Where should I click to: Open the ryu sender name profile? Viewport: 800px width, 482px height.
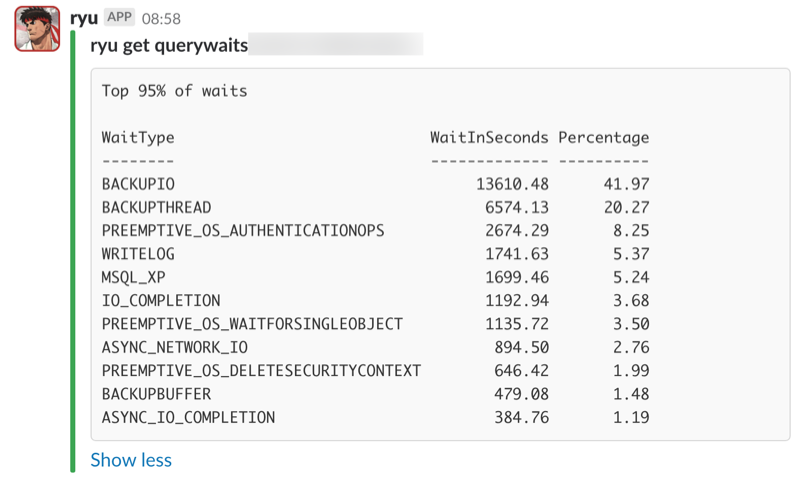click(84, 19)
